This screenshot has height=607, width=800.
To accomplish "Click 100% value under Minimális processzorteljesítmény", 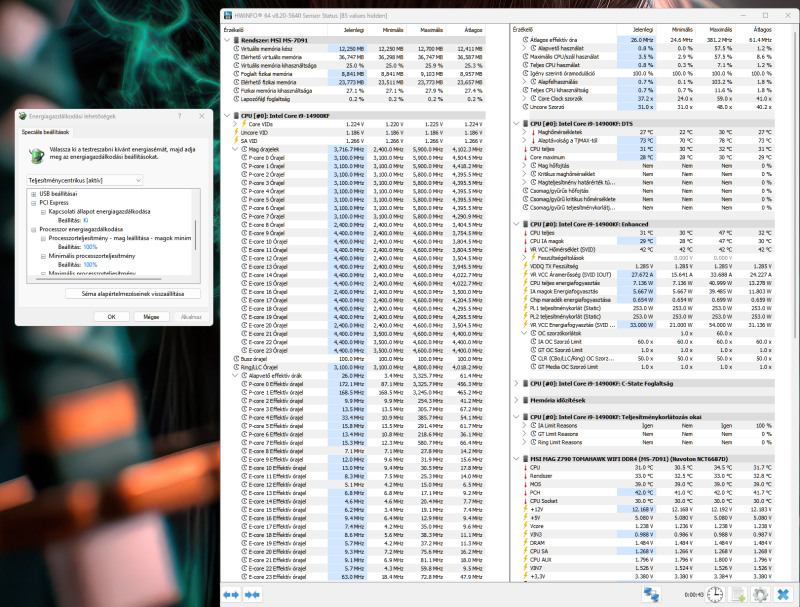I will (x=90, y=265).
